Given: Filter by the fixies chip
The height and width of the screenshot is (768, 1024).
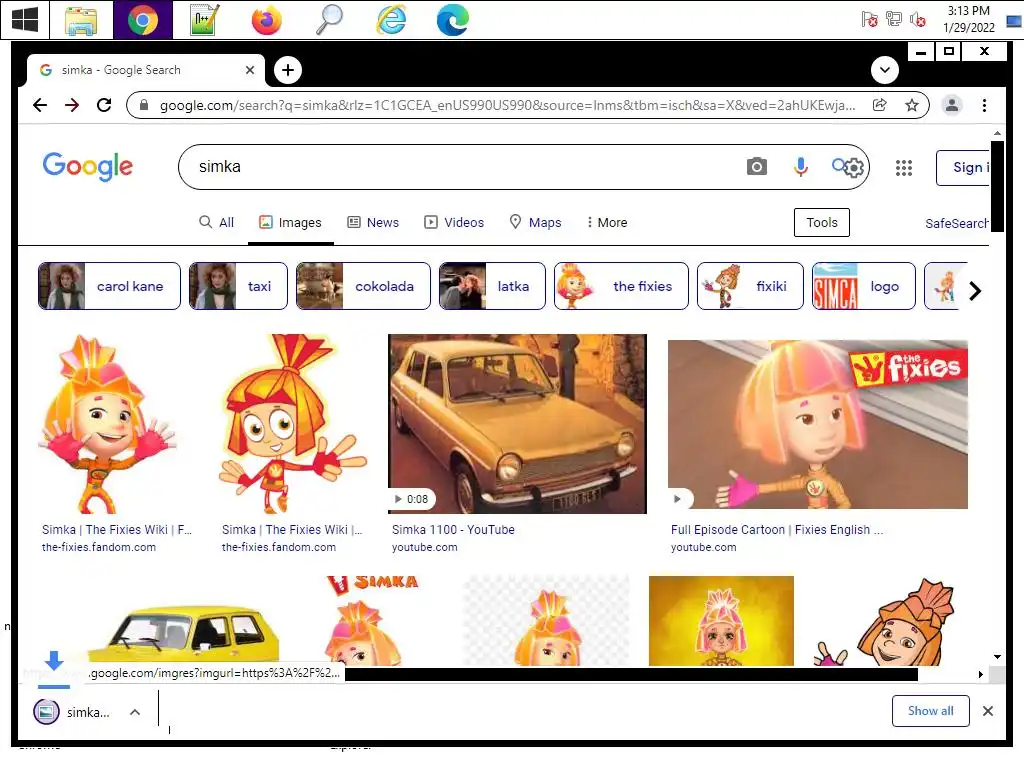Looking at the screenshot, I should click(x=621, y=286).
